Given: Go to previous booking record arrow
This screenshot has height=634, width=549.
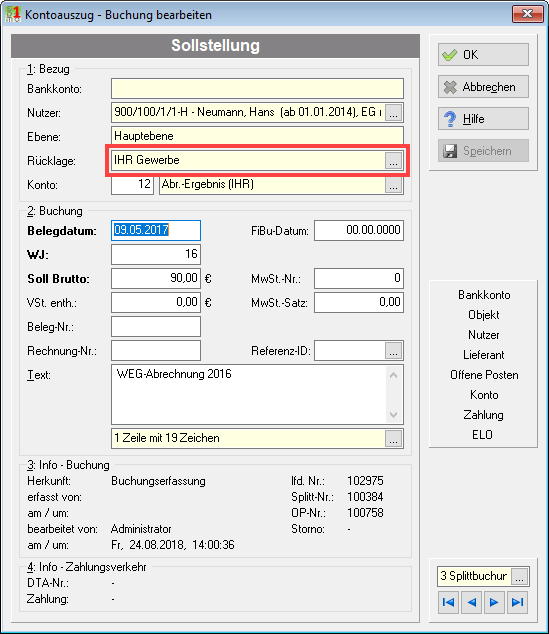Looking at the screenshot, I should pyautogui.click(x=471, y=602).
